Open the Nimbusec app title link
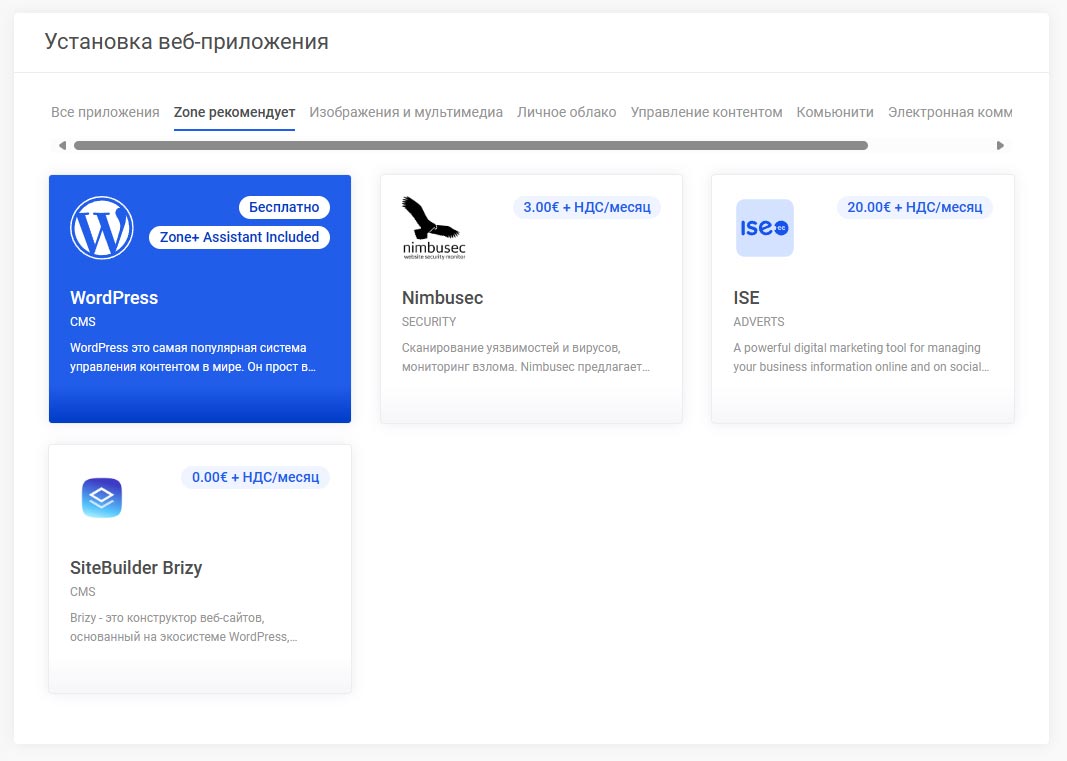The width and height of the screenshot is (1067, 761). (442, 298)
